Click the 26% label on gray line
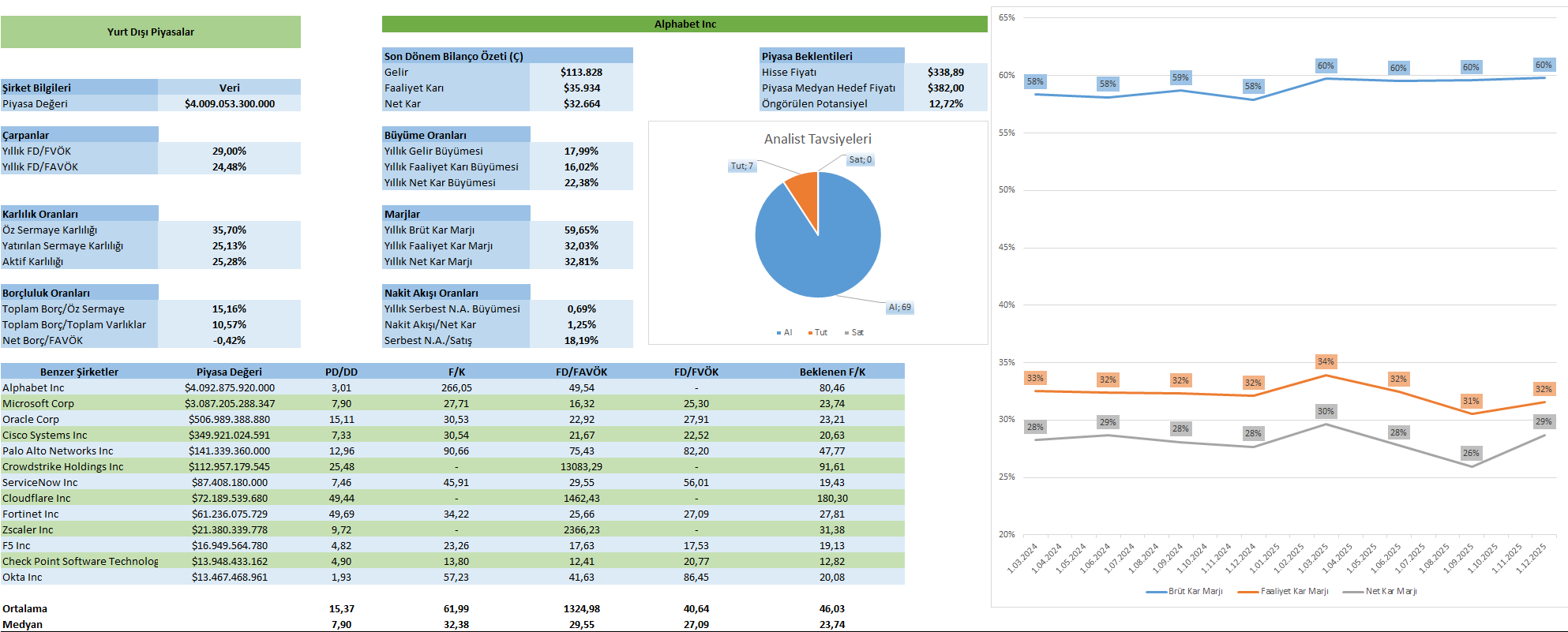This screenshot has width=1568, height=632. (1470, 453)
